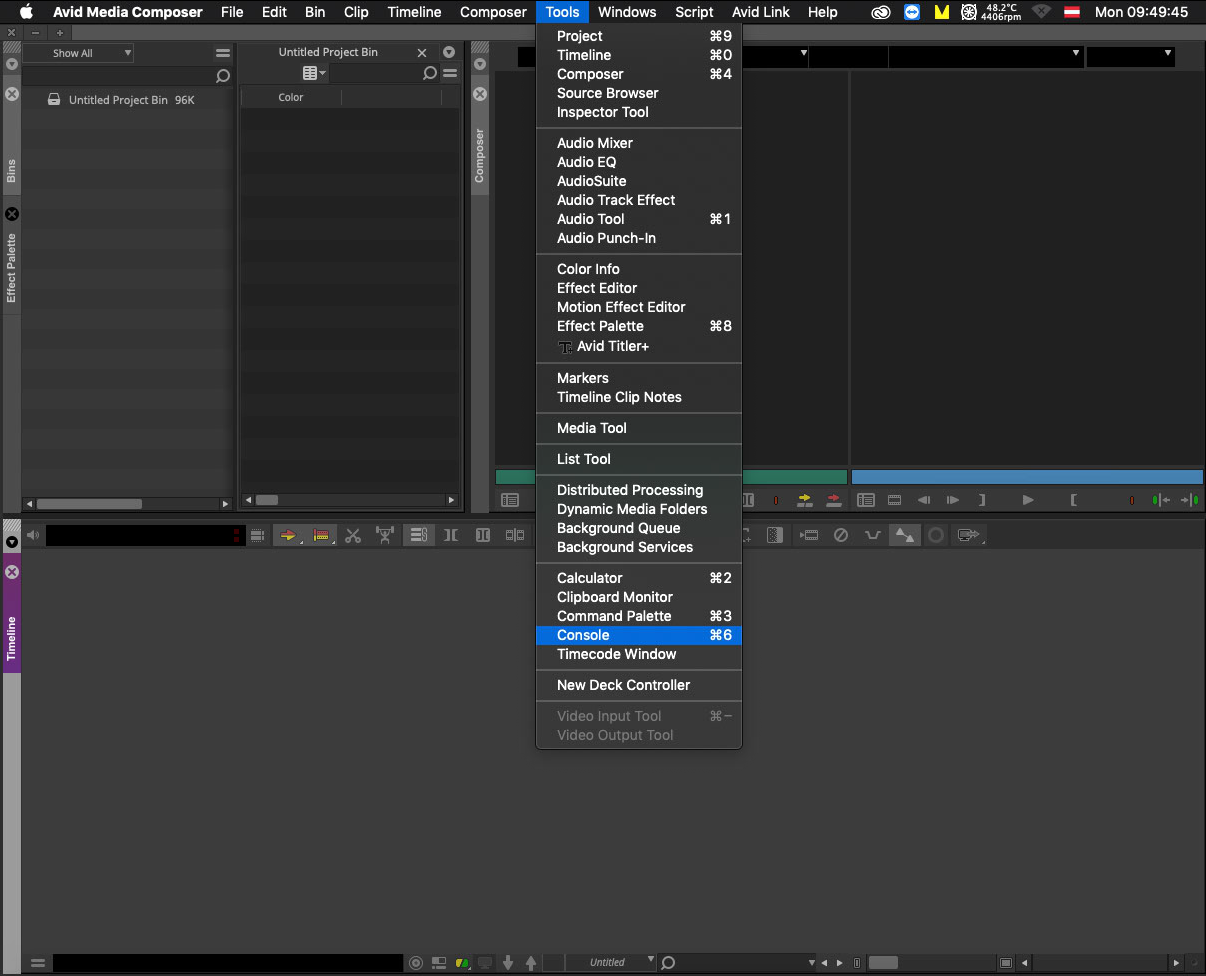Click the Focus circle icon in timeline bottom bar

tap(417, 963)
